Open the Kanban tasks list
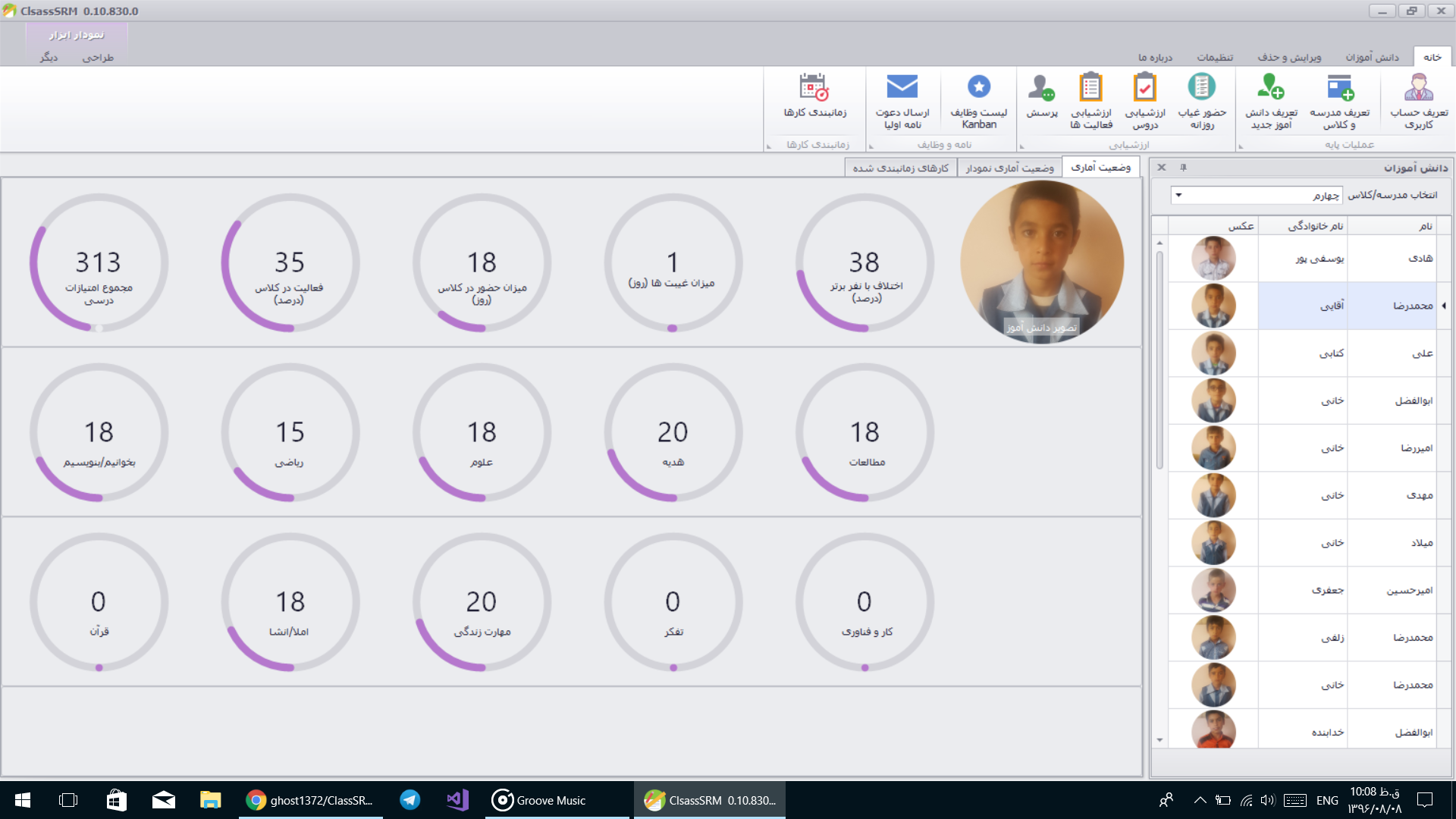The height and width of the screenshot is (819, 1456). 978,88
